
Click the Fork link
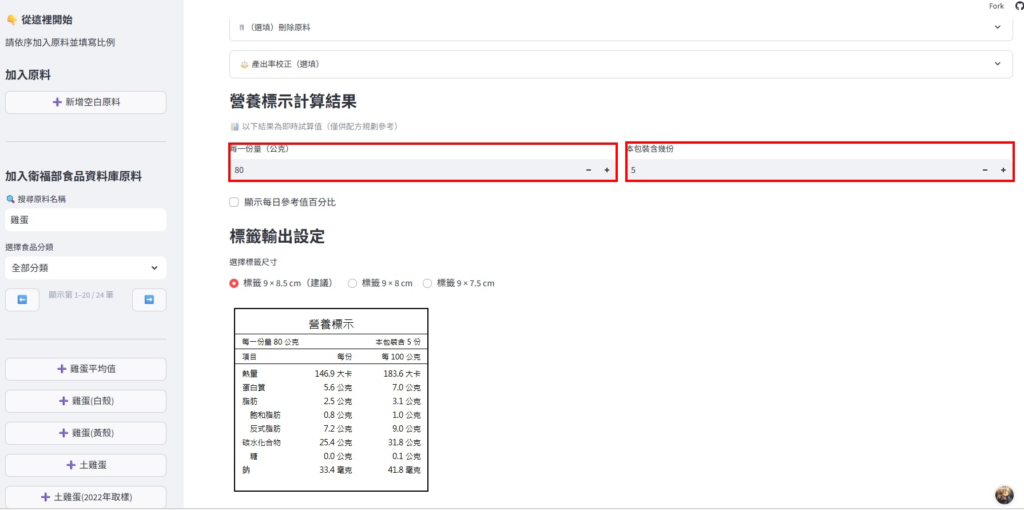[997, 6]
